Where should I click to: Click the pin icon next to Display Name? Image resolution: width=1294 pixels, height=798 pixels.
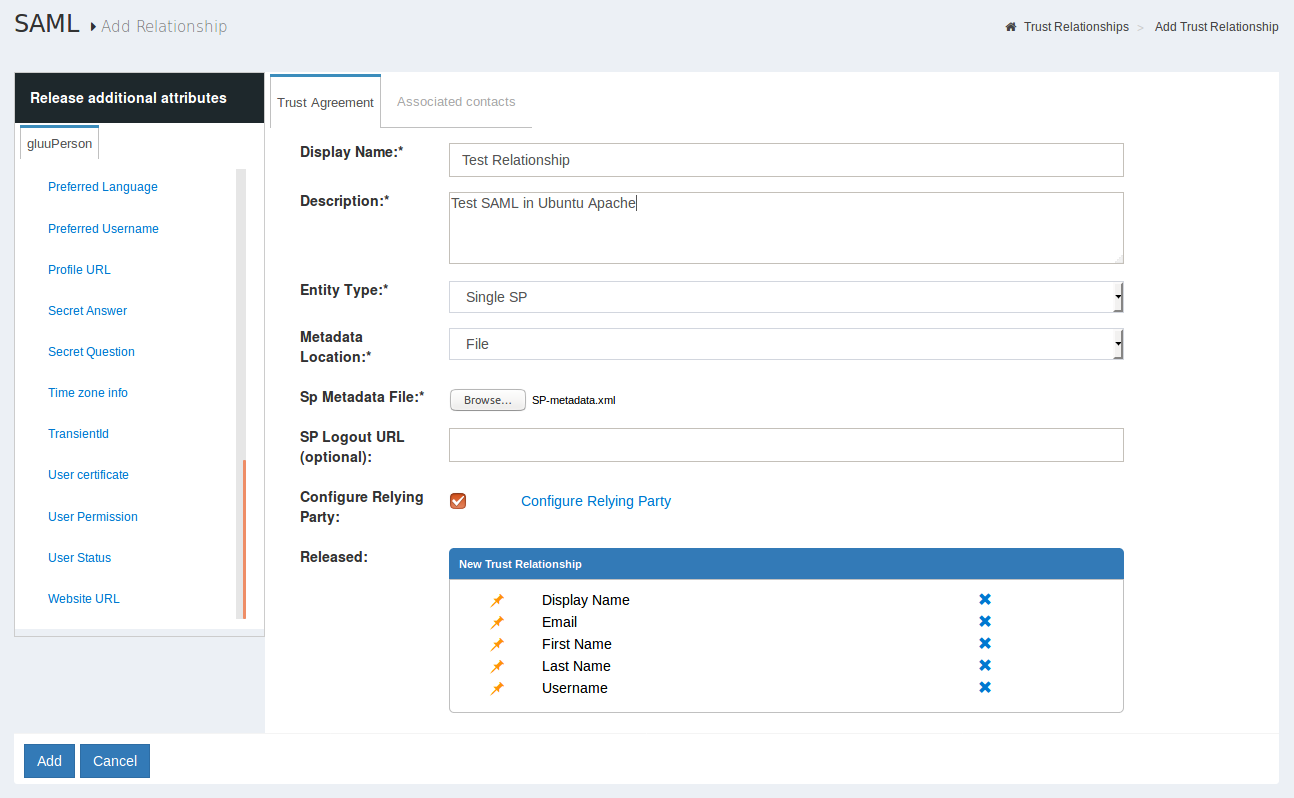point(497,600)
